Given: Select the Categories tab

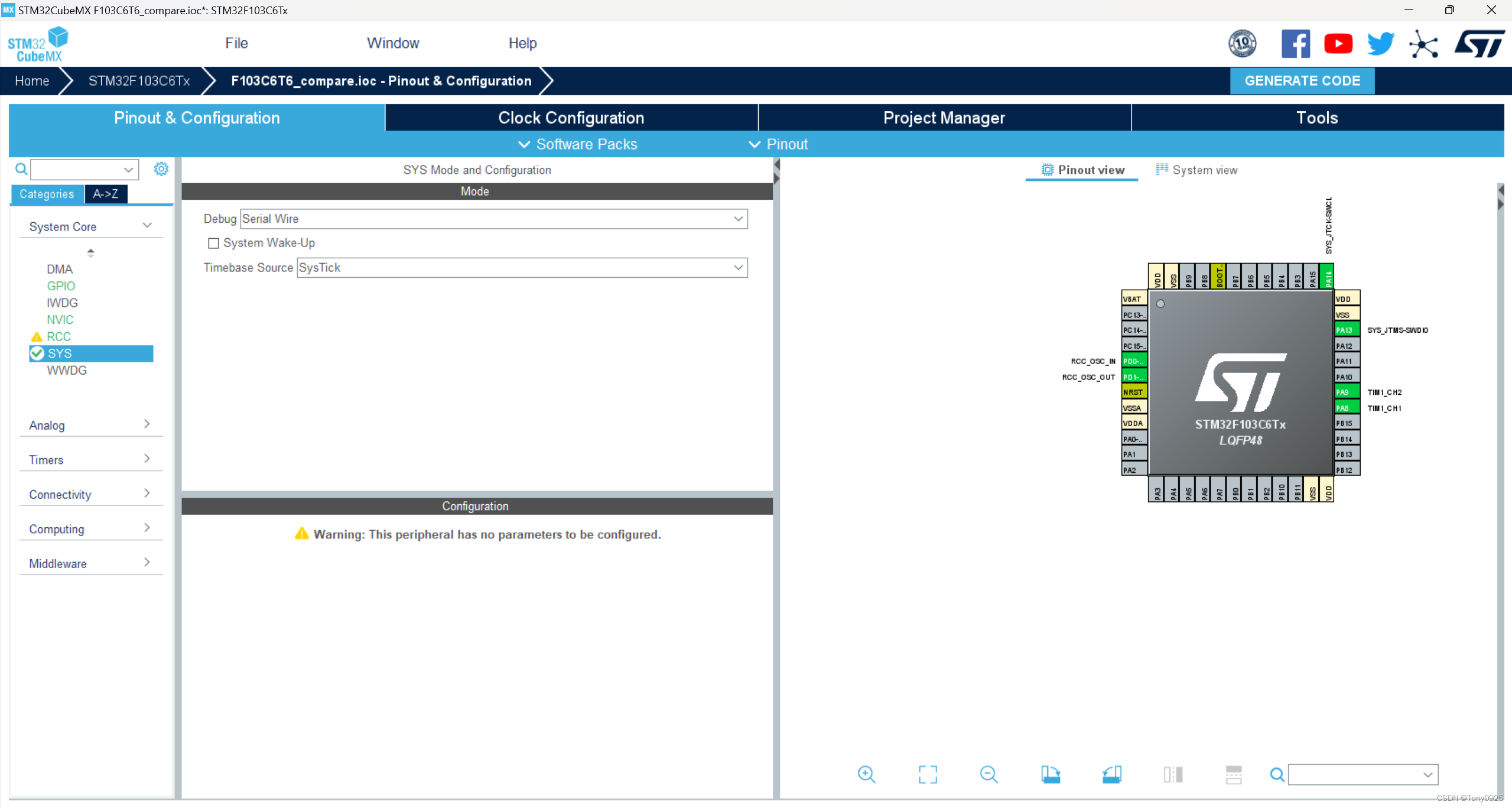Looking at the screenshot, I should (x=47, y=194).
